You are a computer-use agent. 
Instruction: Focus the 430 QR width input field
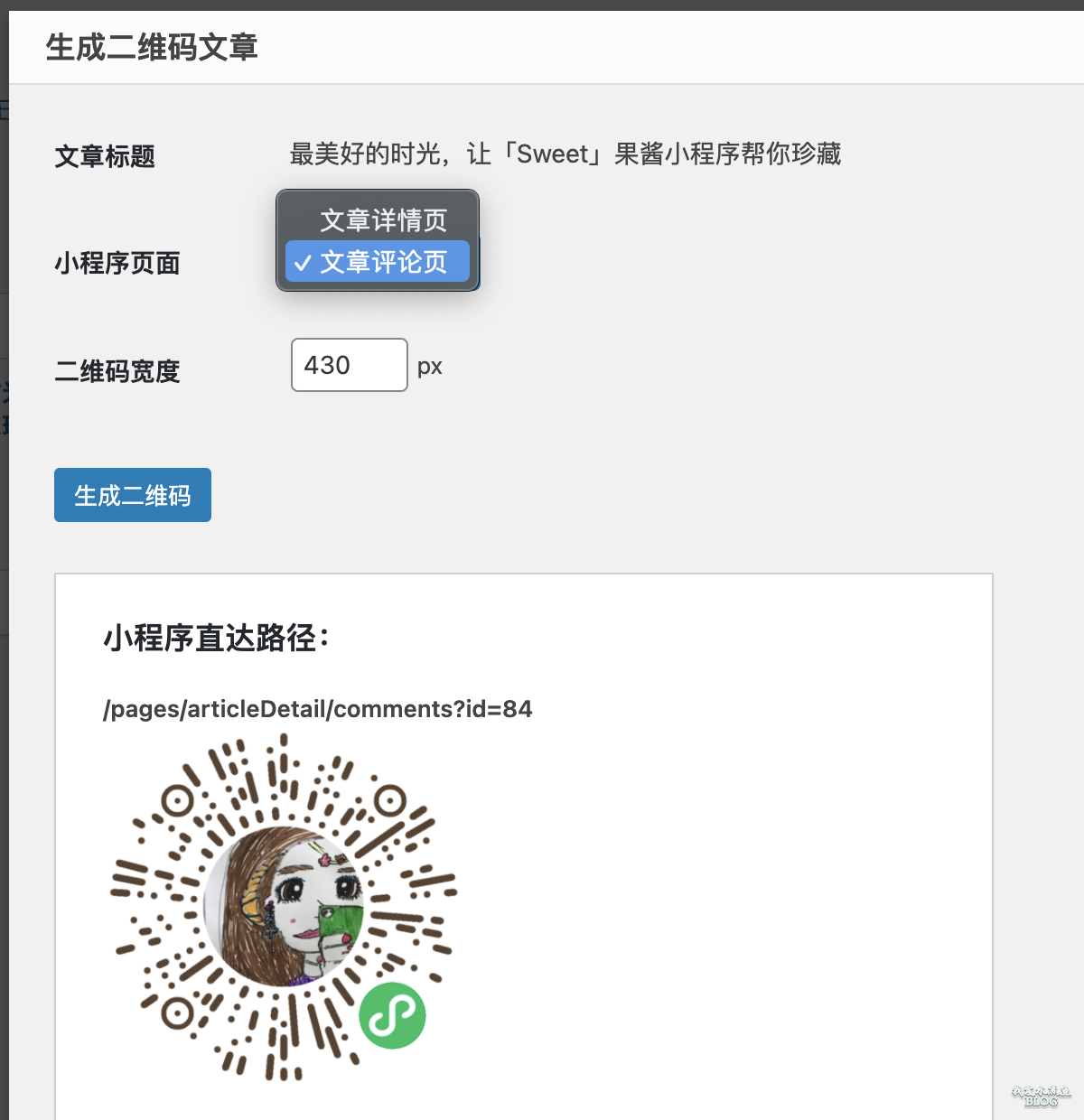tap(350, 365)
